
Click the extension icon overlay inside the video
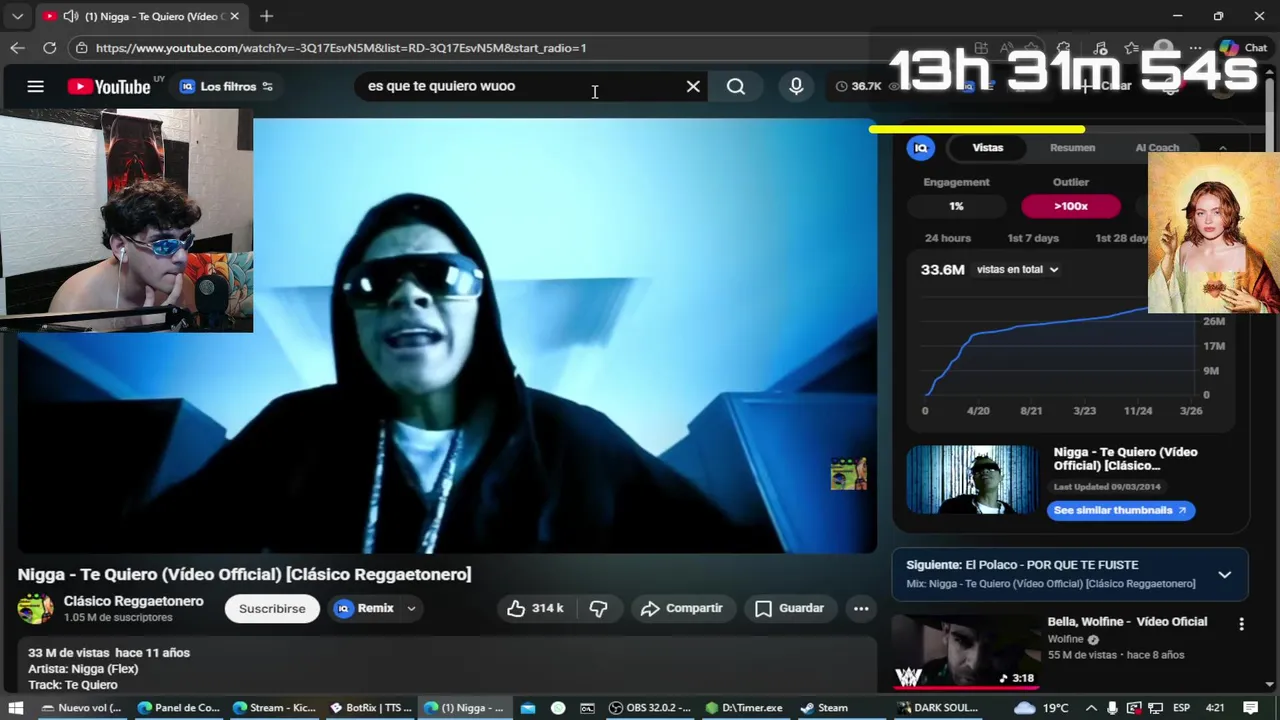pyautogui.click(x=848, y=473)
